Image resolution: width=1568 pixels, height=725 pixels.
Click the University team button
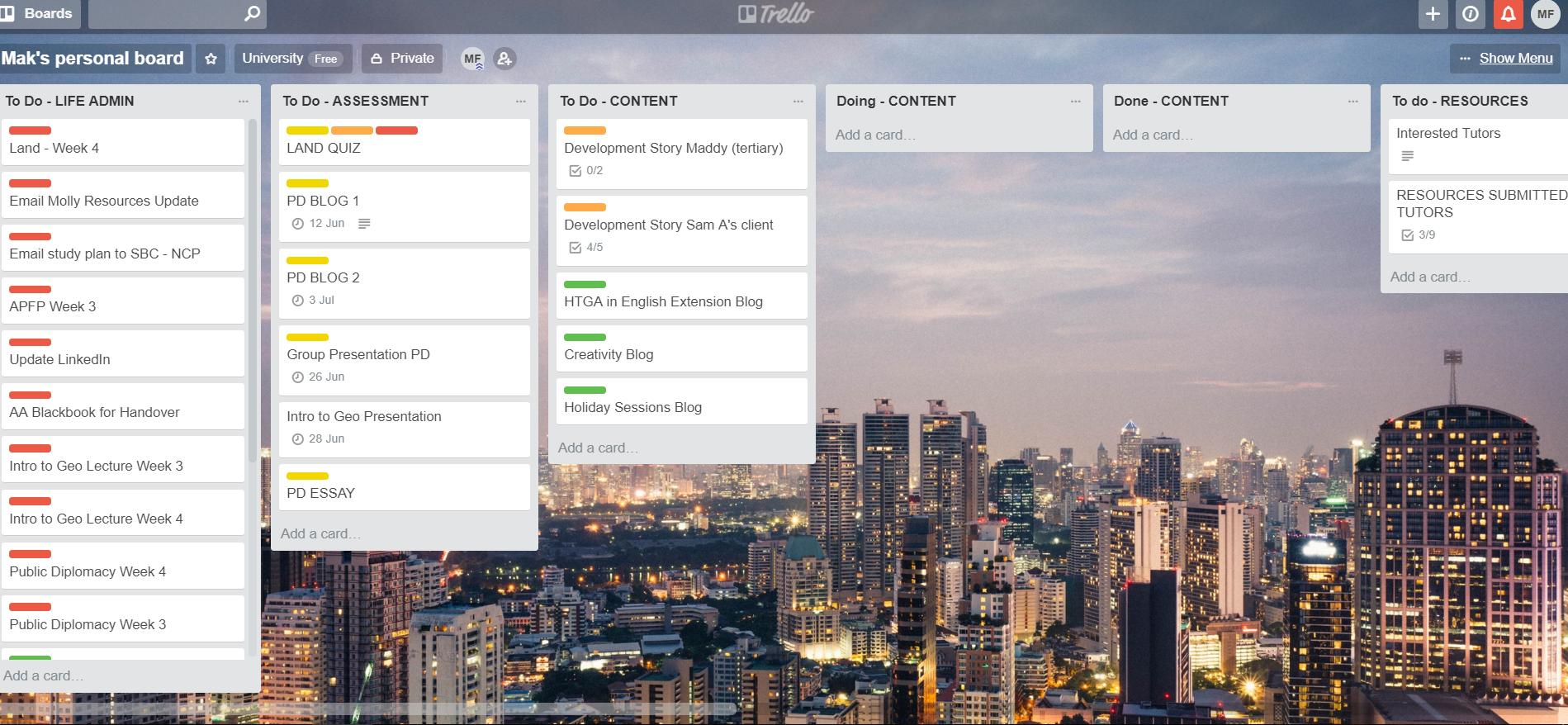click(292, 59)
